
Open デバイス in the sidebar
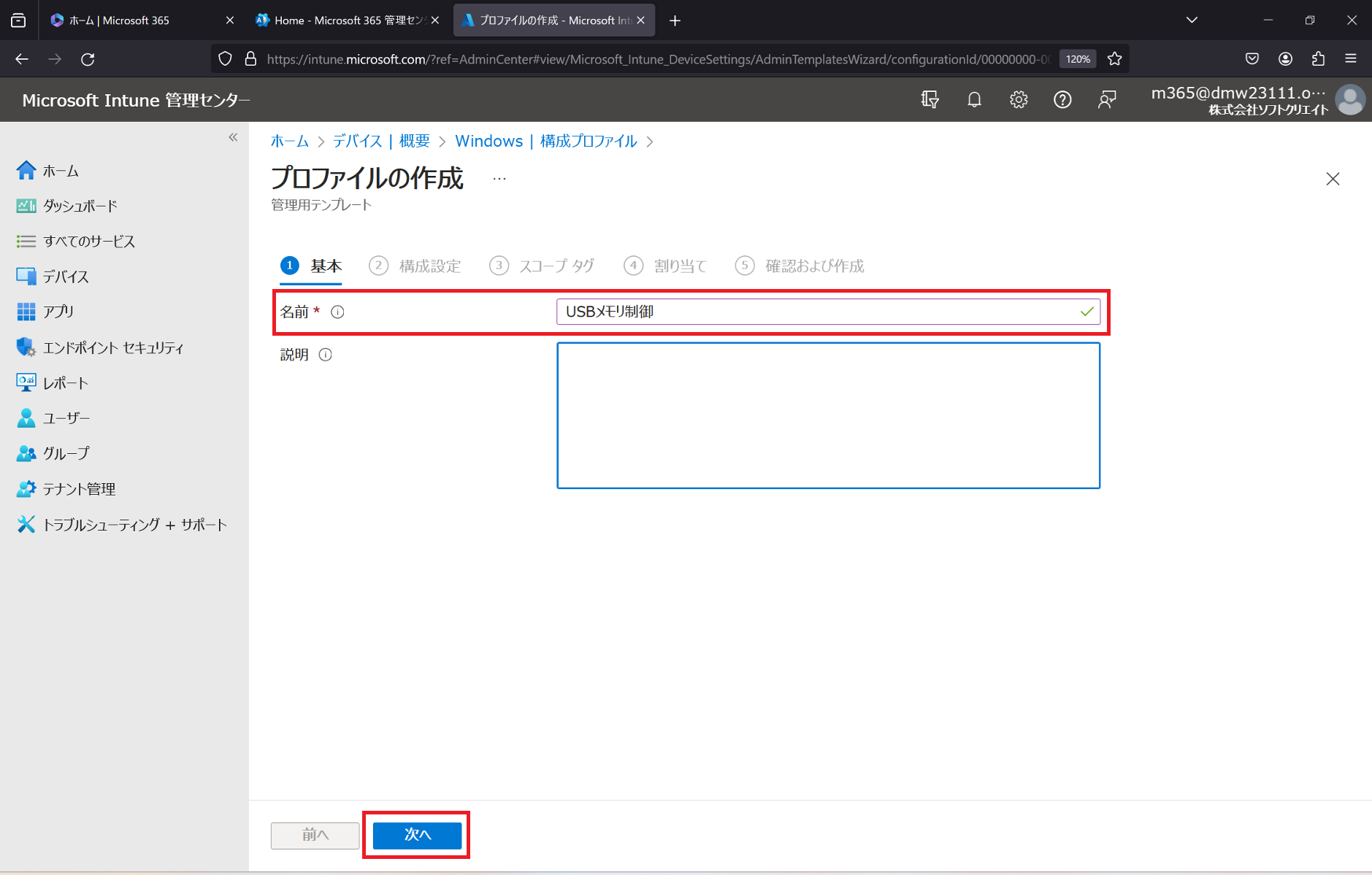click(x=66, y=277)
